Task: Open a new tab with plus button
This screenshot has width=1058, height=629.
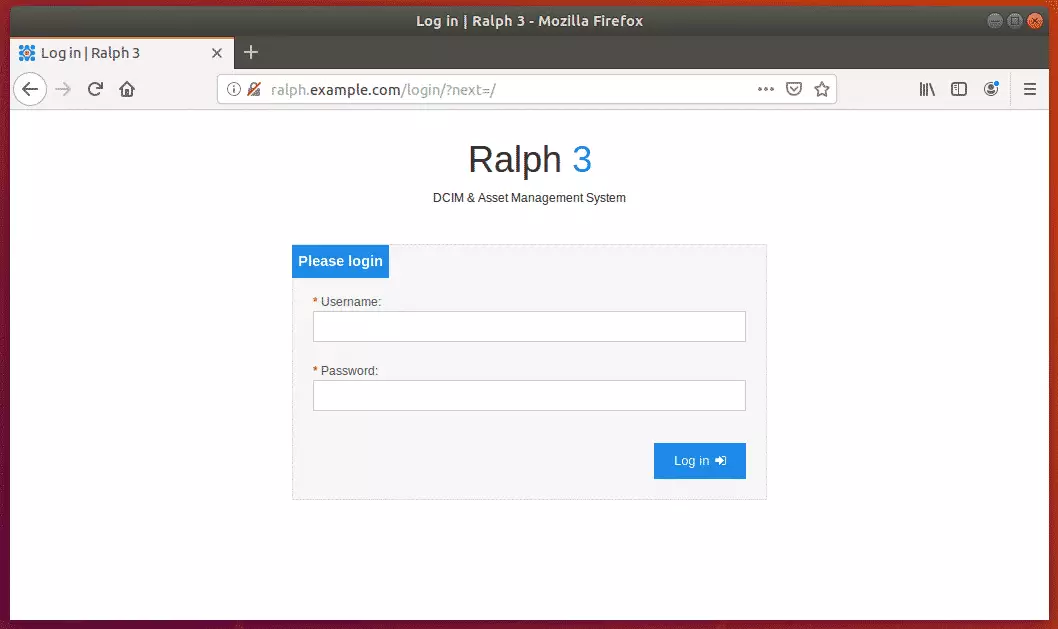Action: pos(250,52)
